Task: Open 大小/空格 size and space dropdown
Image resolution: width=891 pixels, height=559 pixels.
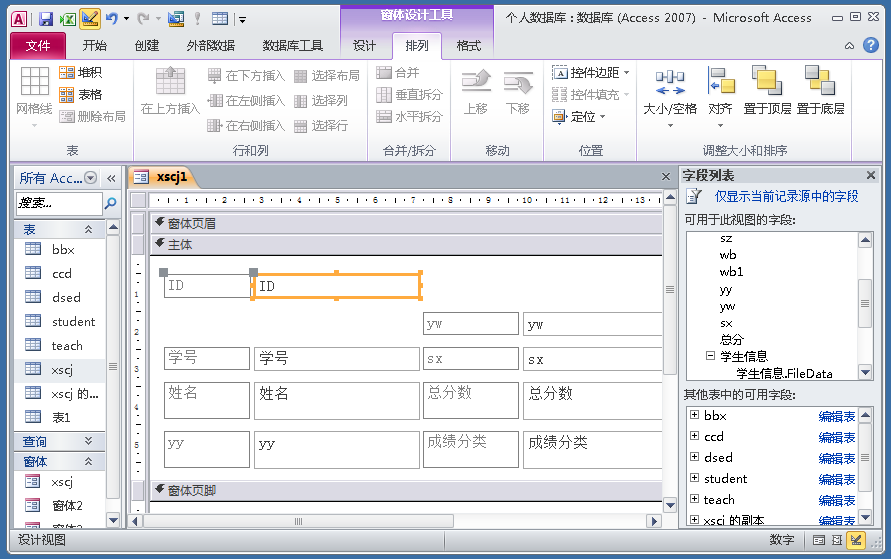Action: click(x=670, y=97)
